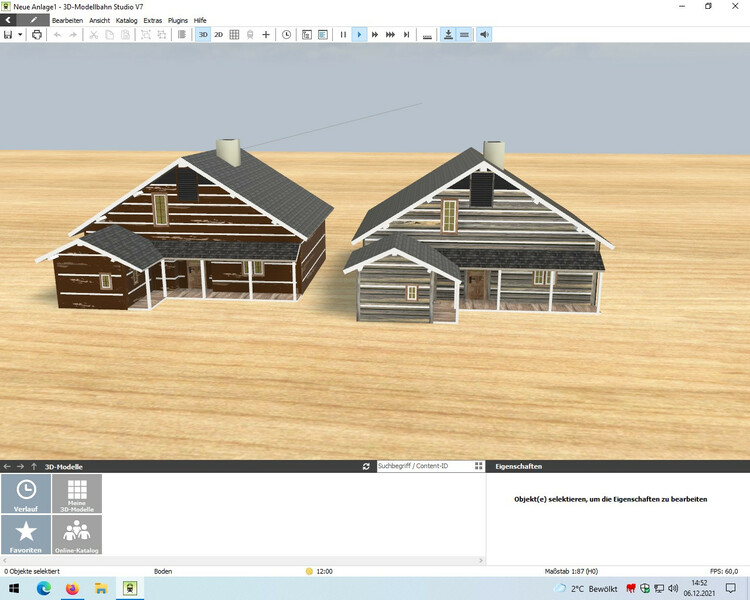Open the Verlauf history tile
750x600 pixels.
point(26,494)
